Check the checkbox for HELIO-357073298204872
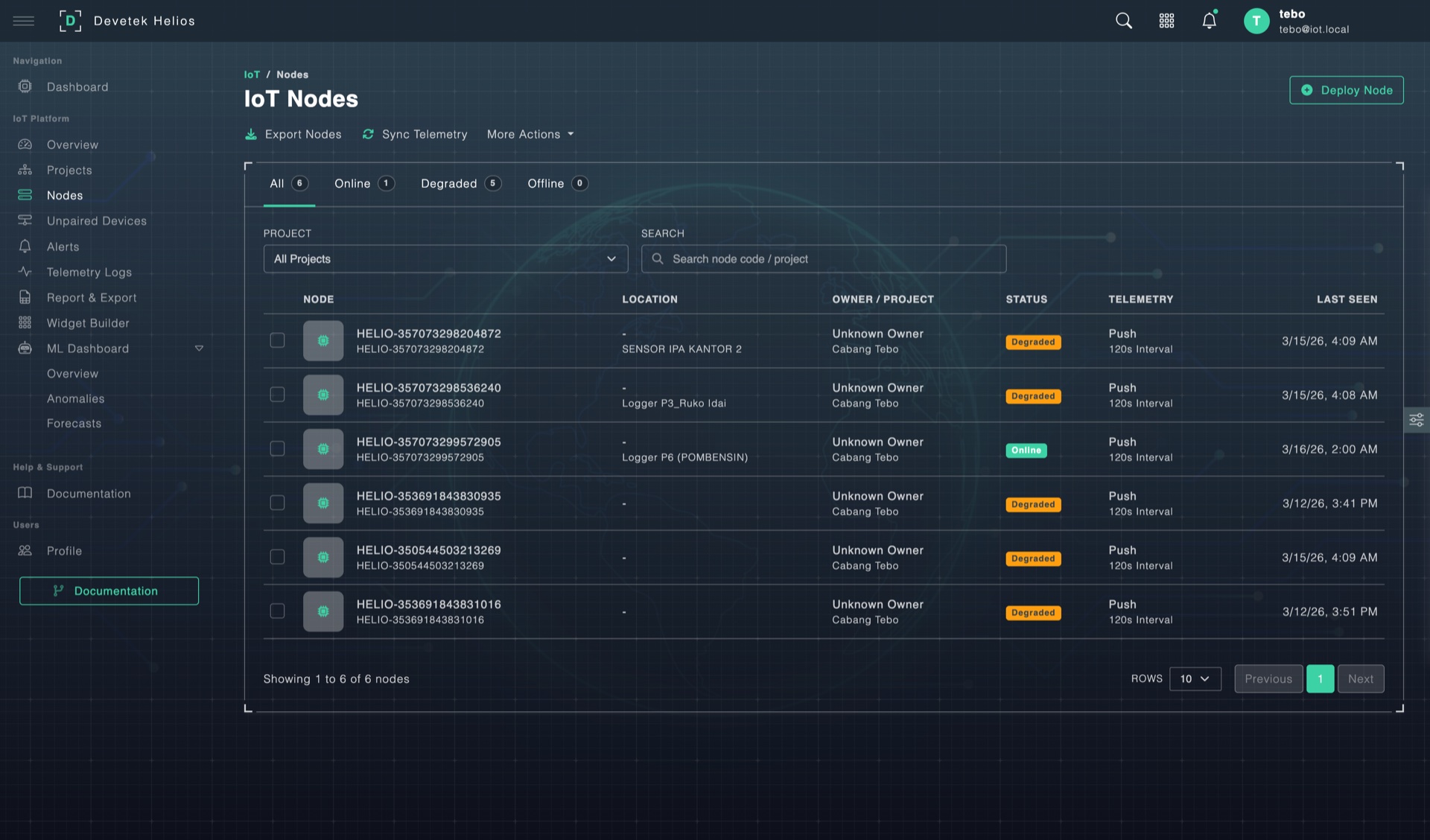Screen dimensions: 1430x840 277,340
